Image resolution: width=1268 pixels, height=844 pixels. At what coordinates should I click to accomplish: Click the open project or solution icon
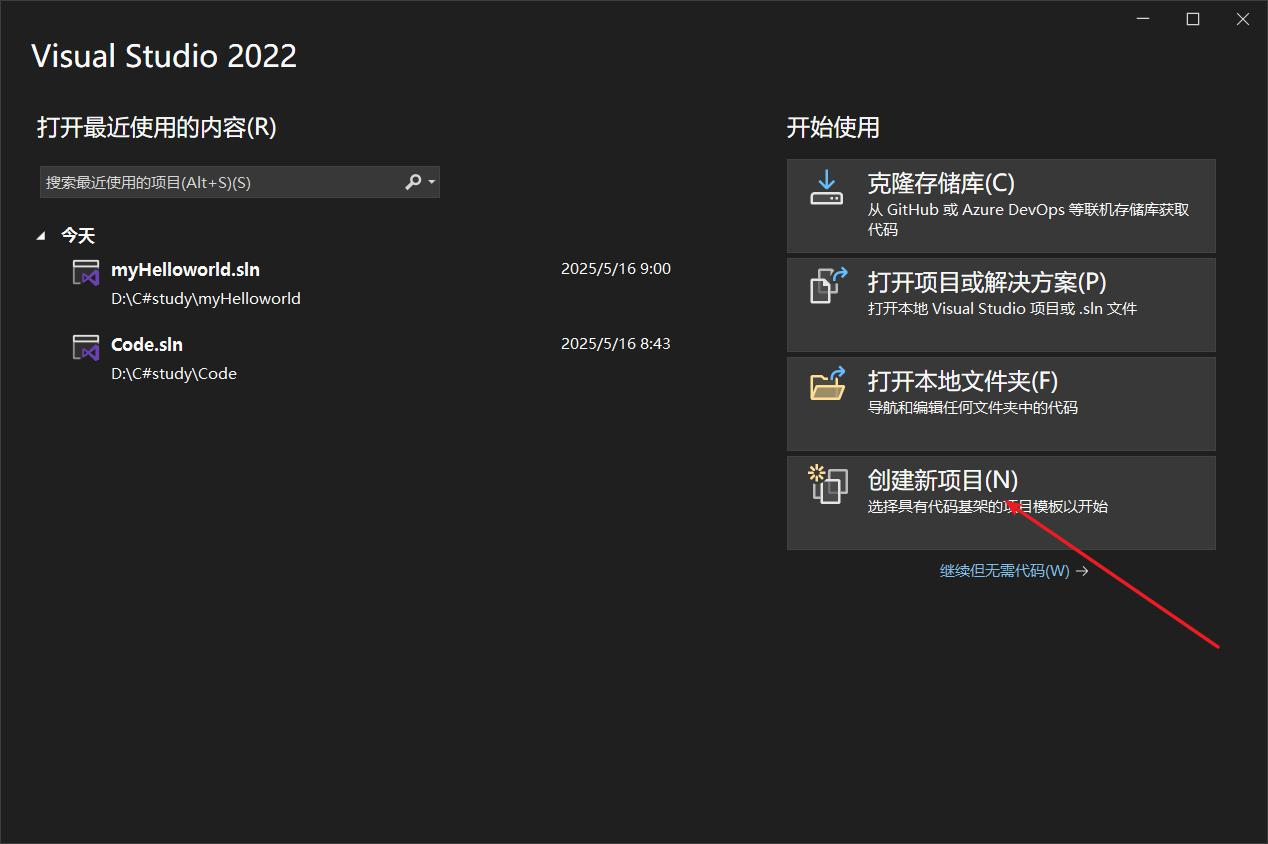pos(828,285)
